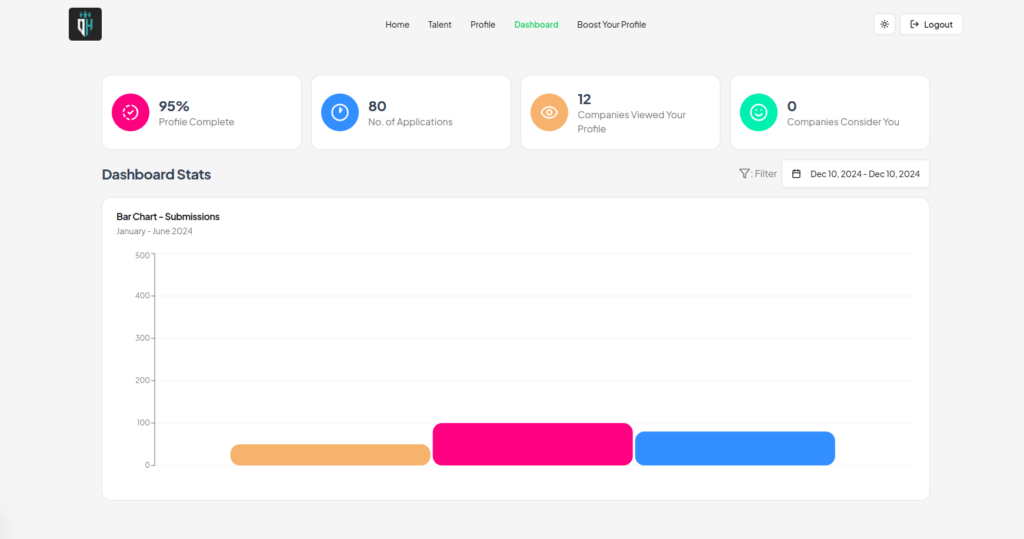
Task: Click calendar icon in date range picker
Action: pos(797,174)
